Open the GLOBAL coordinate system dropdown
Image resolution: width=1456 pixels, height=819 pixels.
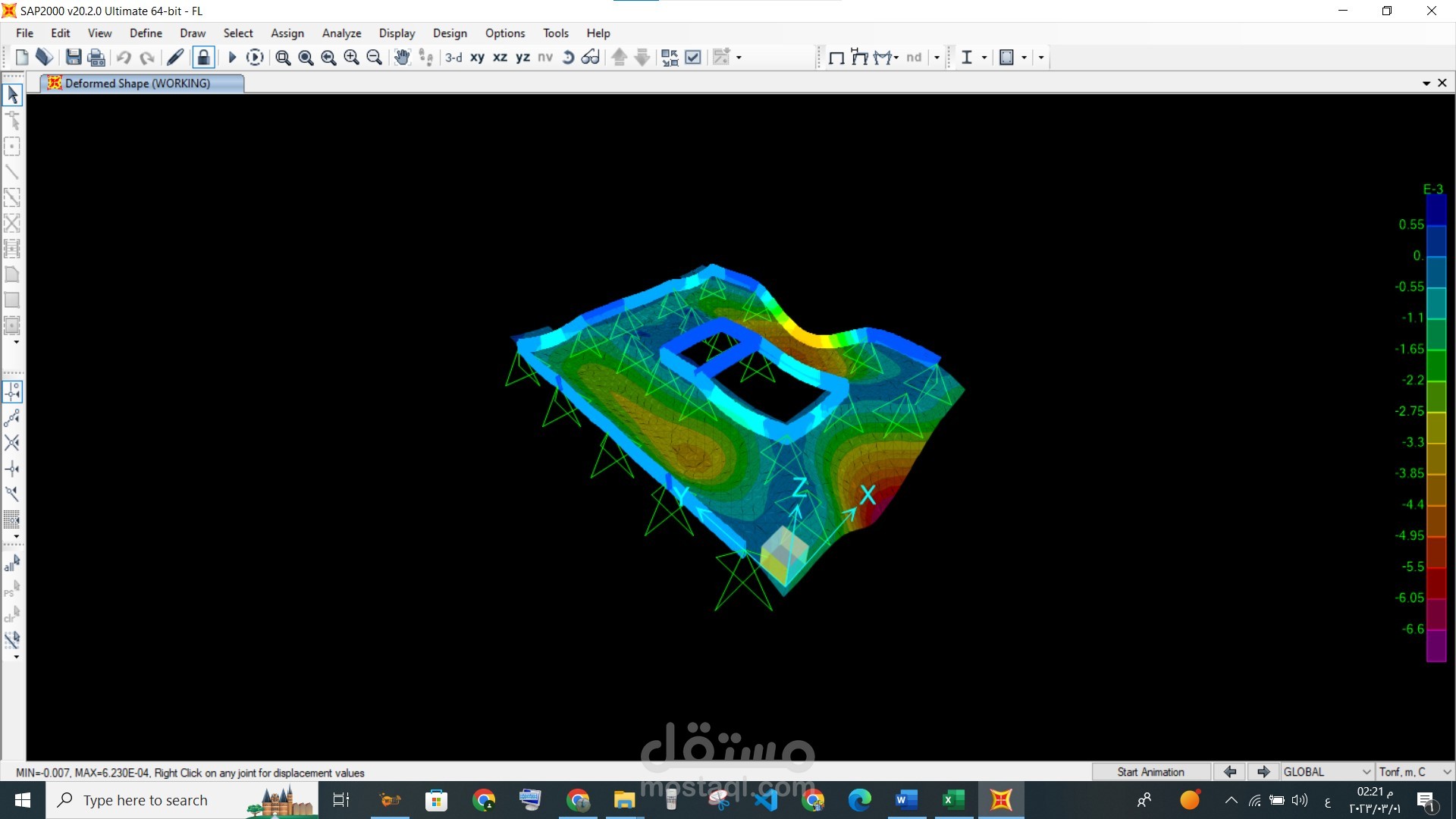click(x=1327, y=772)
